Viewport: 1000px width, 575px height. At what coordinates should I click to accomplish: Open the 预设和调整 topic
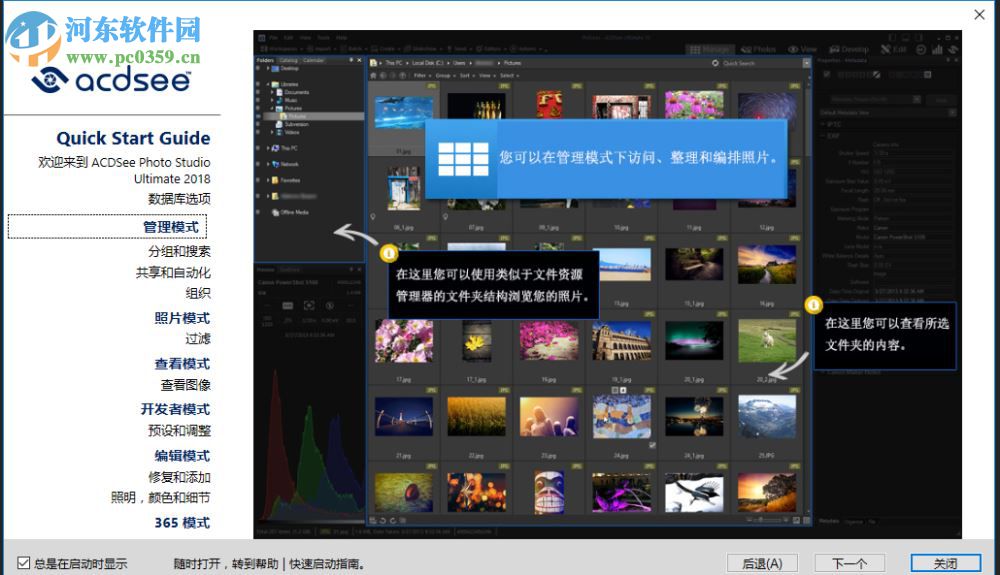coord(179,430)
